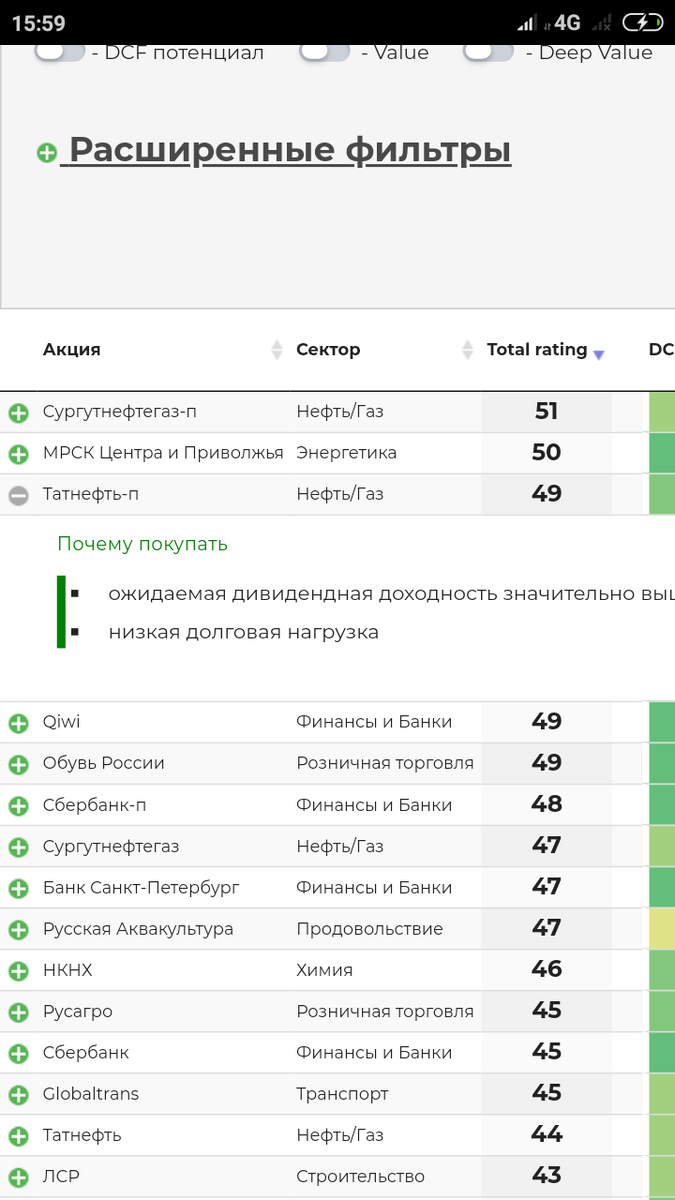Click the низкая долговая нагрузка bullet
The image size is (675, 1200).
[x=244, y=632]
